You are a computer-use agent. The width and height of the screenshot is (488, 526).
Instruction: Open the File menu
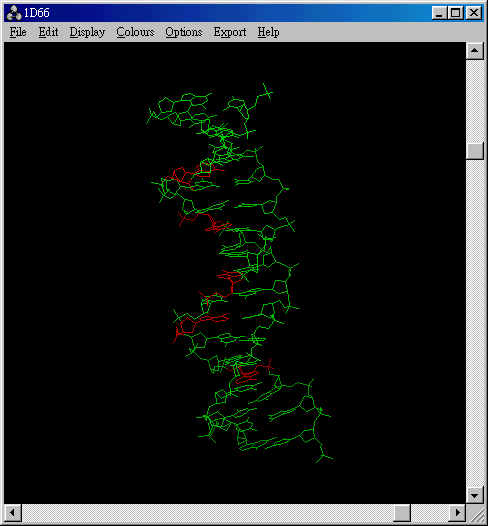(18, 32)
